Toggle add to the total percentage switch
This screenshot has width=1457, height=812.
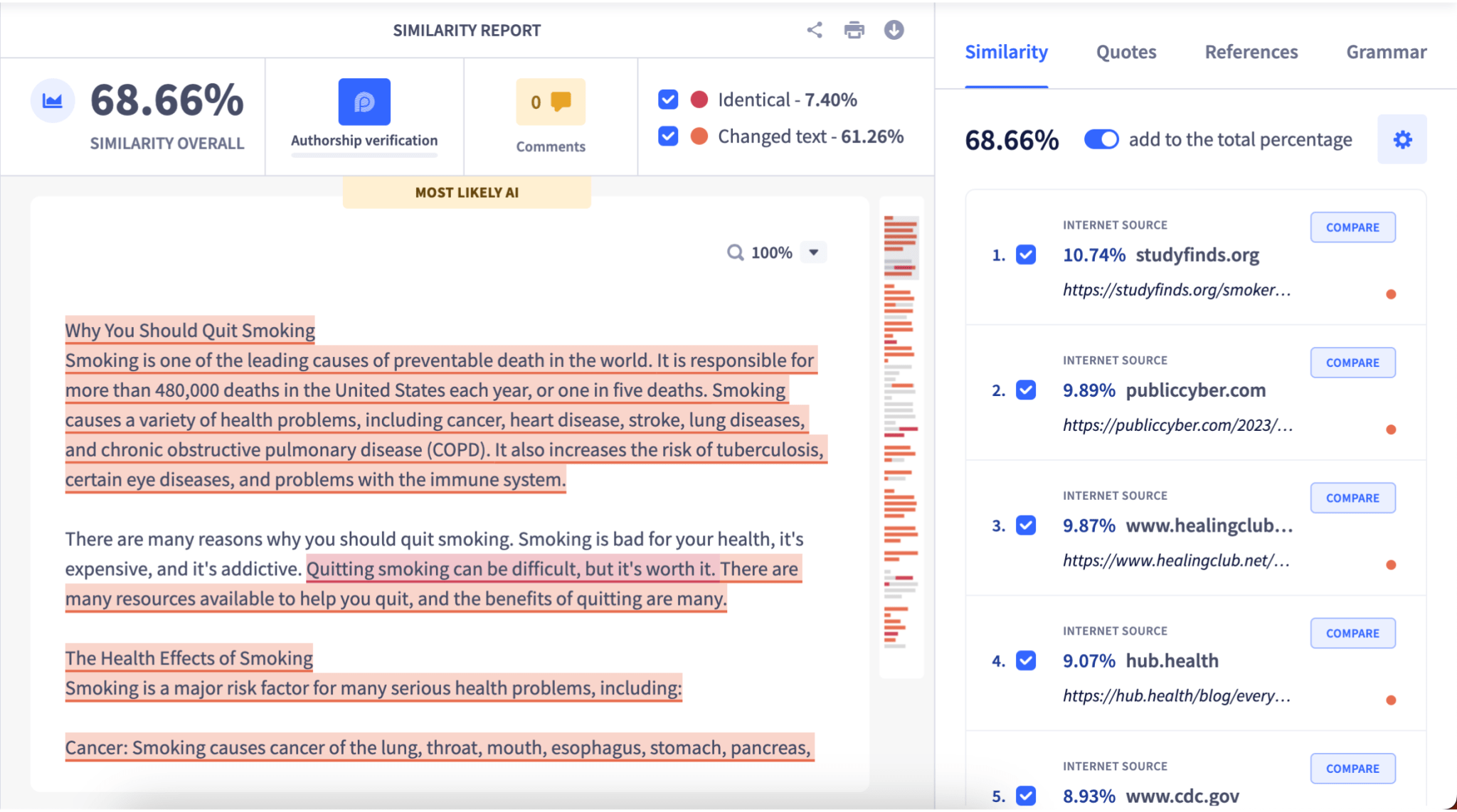click(x=1101, y=139)
